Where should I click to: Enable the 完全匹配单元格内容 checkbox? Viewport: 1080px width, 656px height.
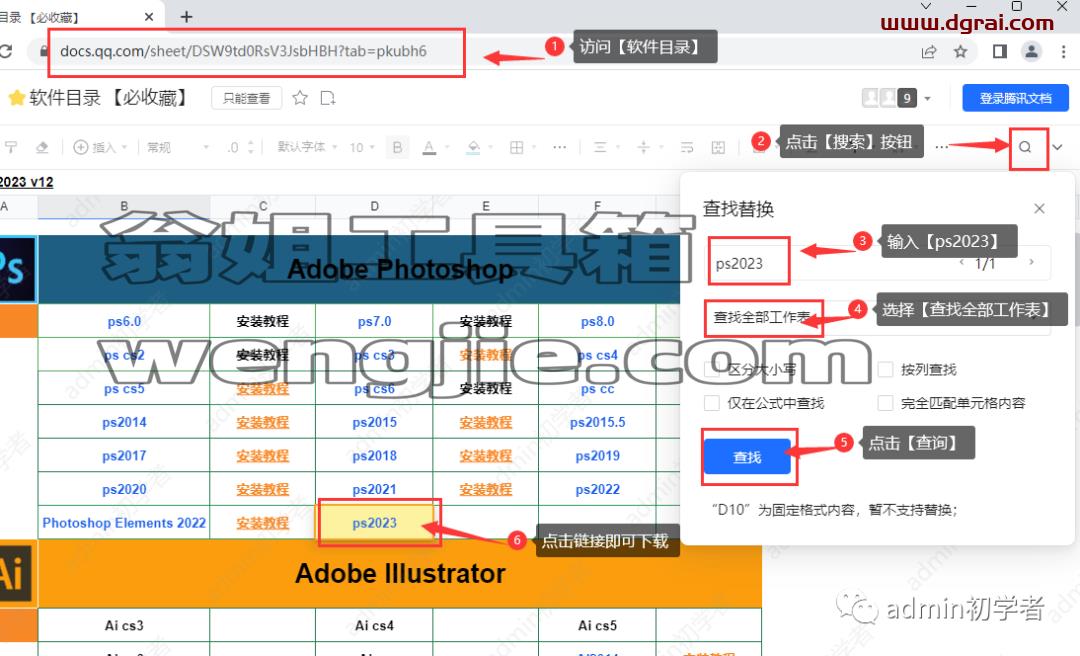tap(885, 403)
